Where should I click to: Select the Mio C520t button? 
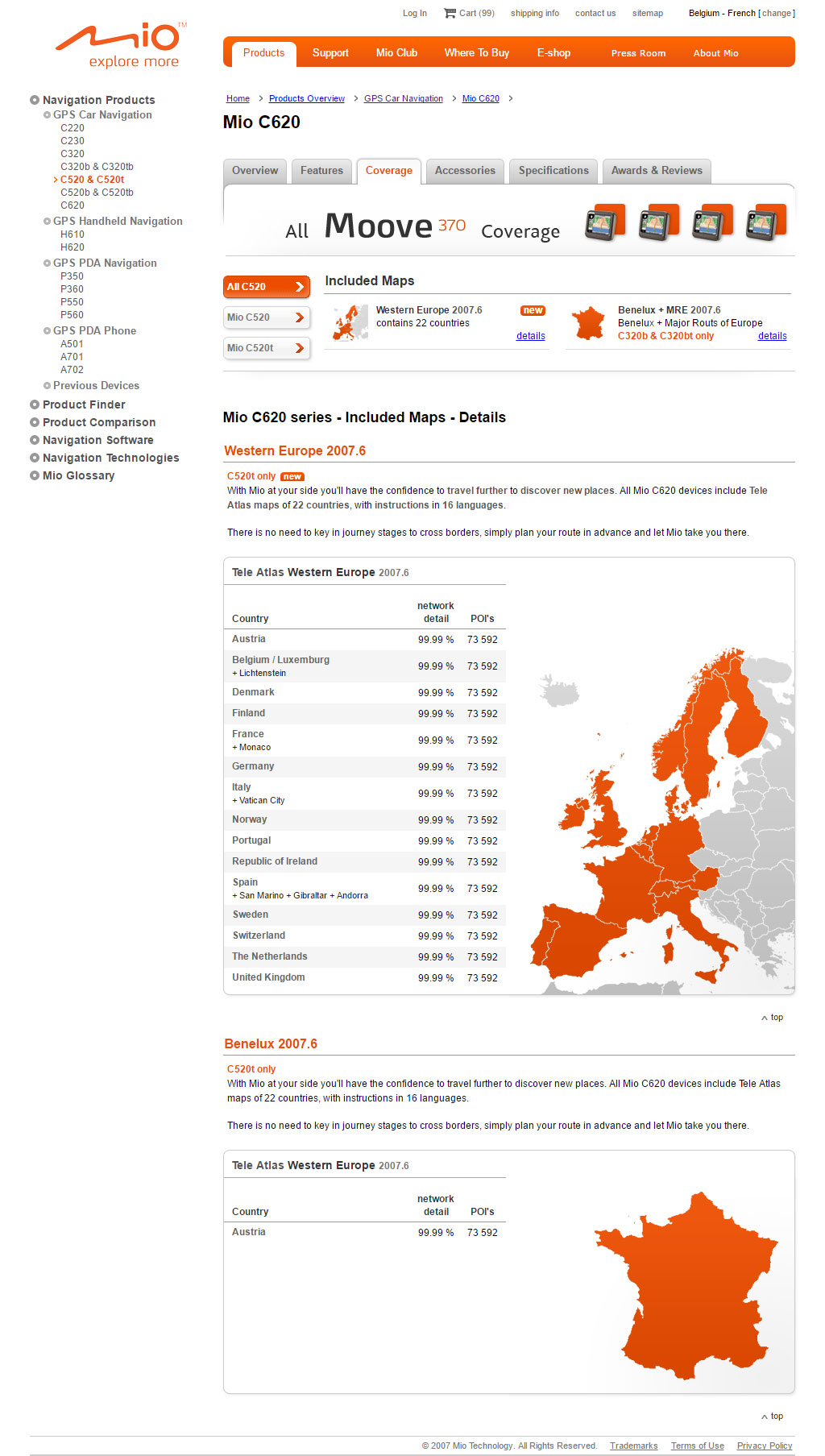267,348
